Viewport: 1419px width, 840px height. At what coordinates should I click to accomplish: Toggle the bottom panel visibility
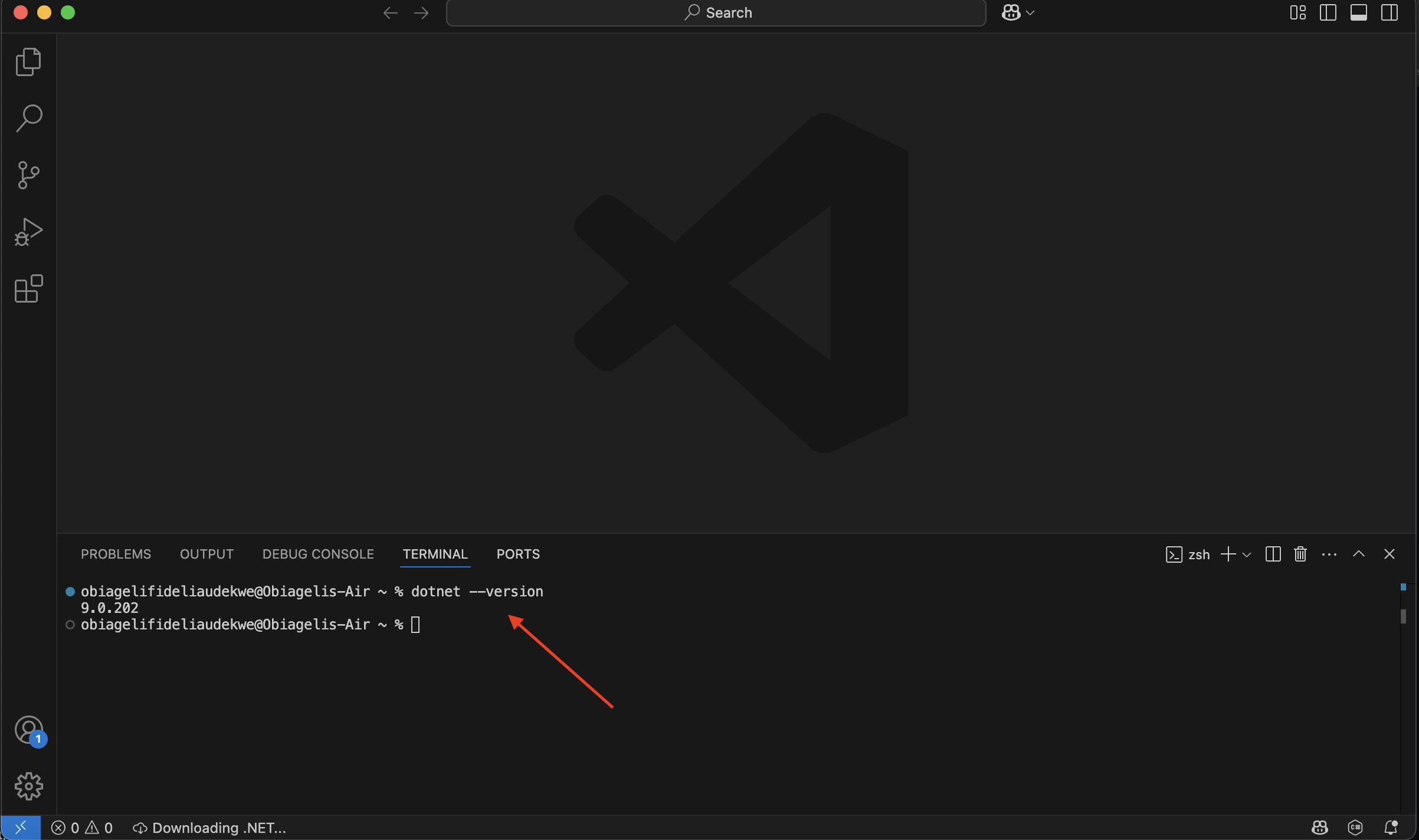click(1359, 12)
